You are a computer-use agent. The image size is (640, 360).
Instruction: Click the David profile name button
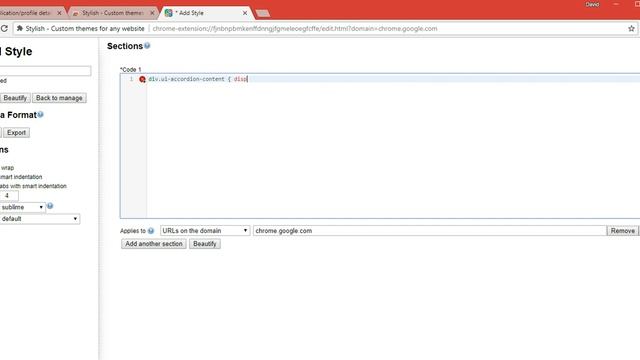coord(592,4)
